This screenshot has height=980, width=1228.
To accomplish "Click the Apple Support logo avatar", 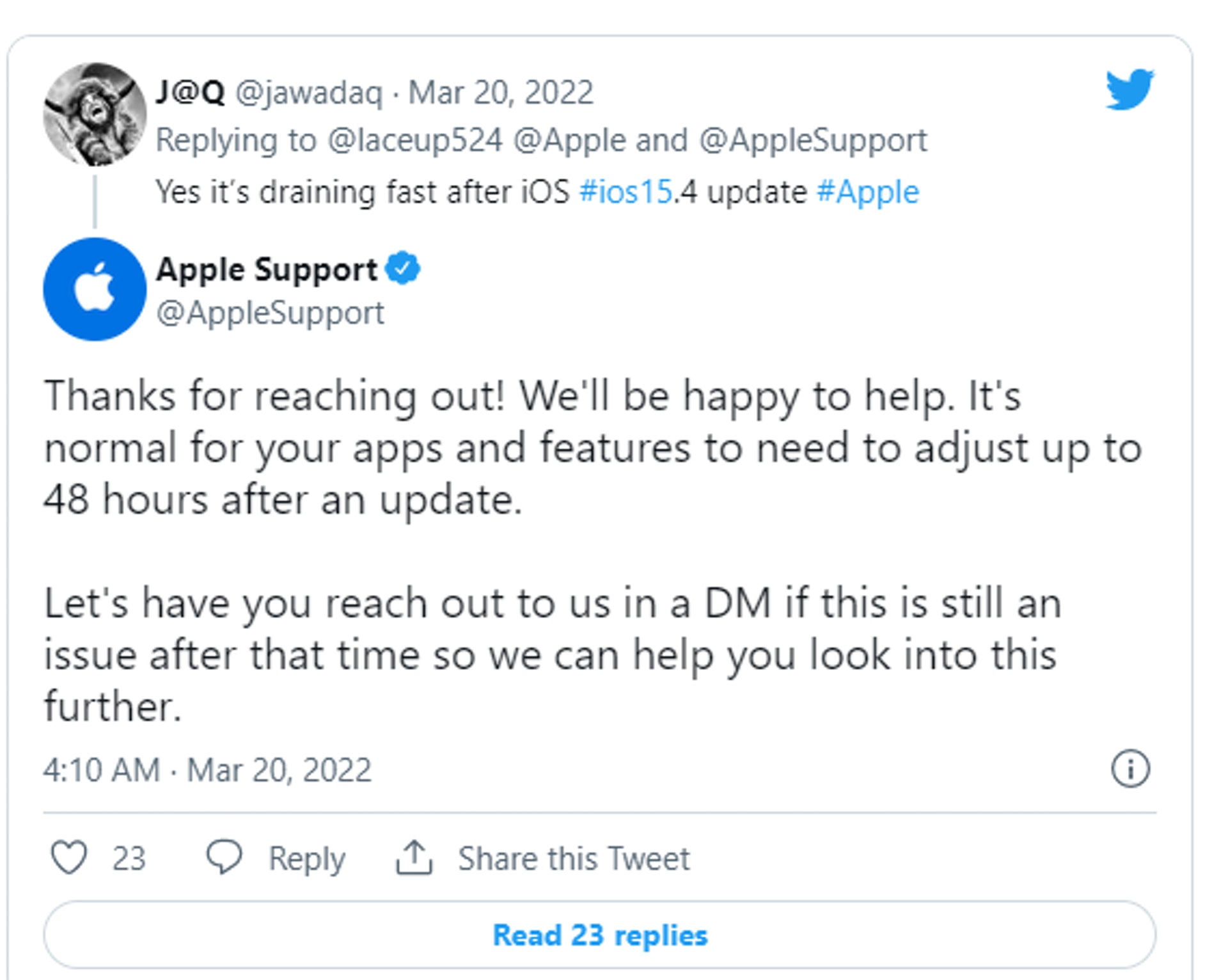I will 95,289.
